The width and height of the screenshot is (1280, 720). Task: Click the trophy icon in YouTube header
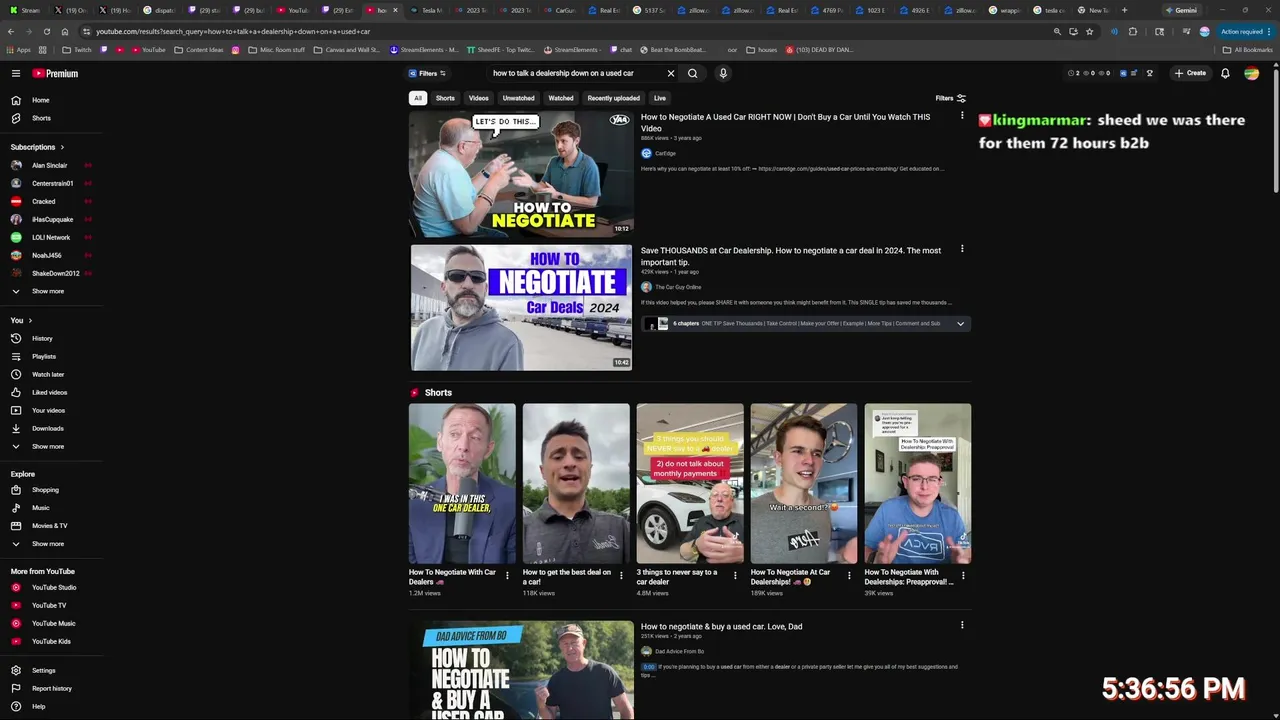pyautogui.click(x=1150, y=73)
